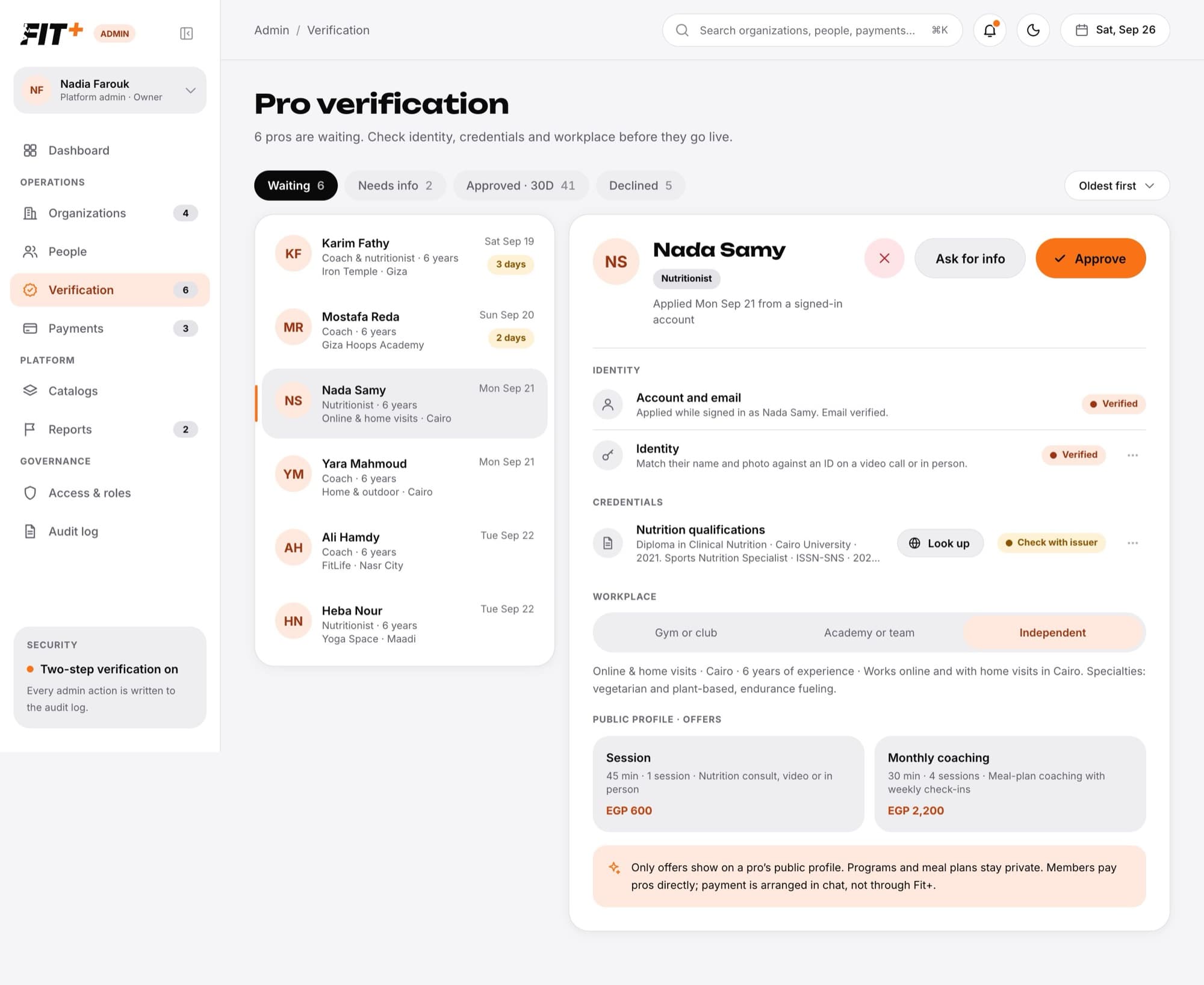Go to Organizations in sidebar
Viewport: 1204px width, 985px height.
coord(110,213)
